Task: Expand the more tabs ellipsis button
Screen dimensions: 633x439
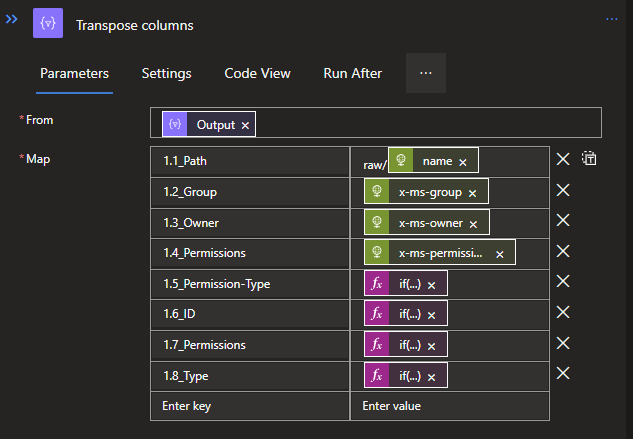Action: point(425,73)
